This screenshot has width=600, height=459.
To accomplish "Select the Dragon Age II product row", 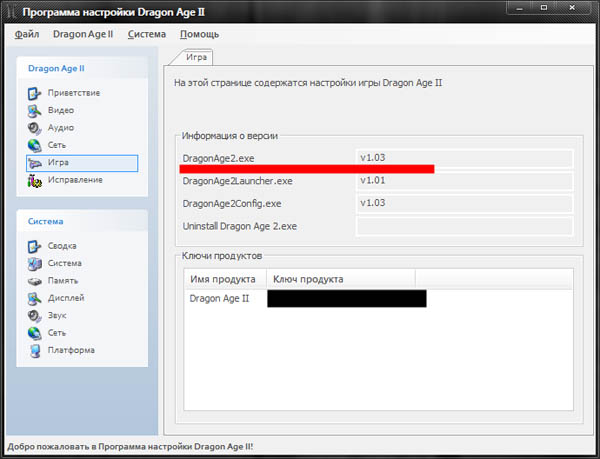I will (x=378, y=299).
